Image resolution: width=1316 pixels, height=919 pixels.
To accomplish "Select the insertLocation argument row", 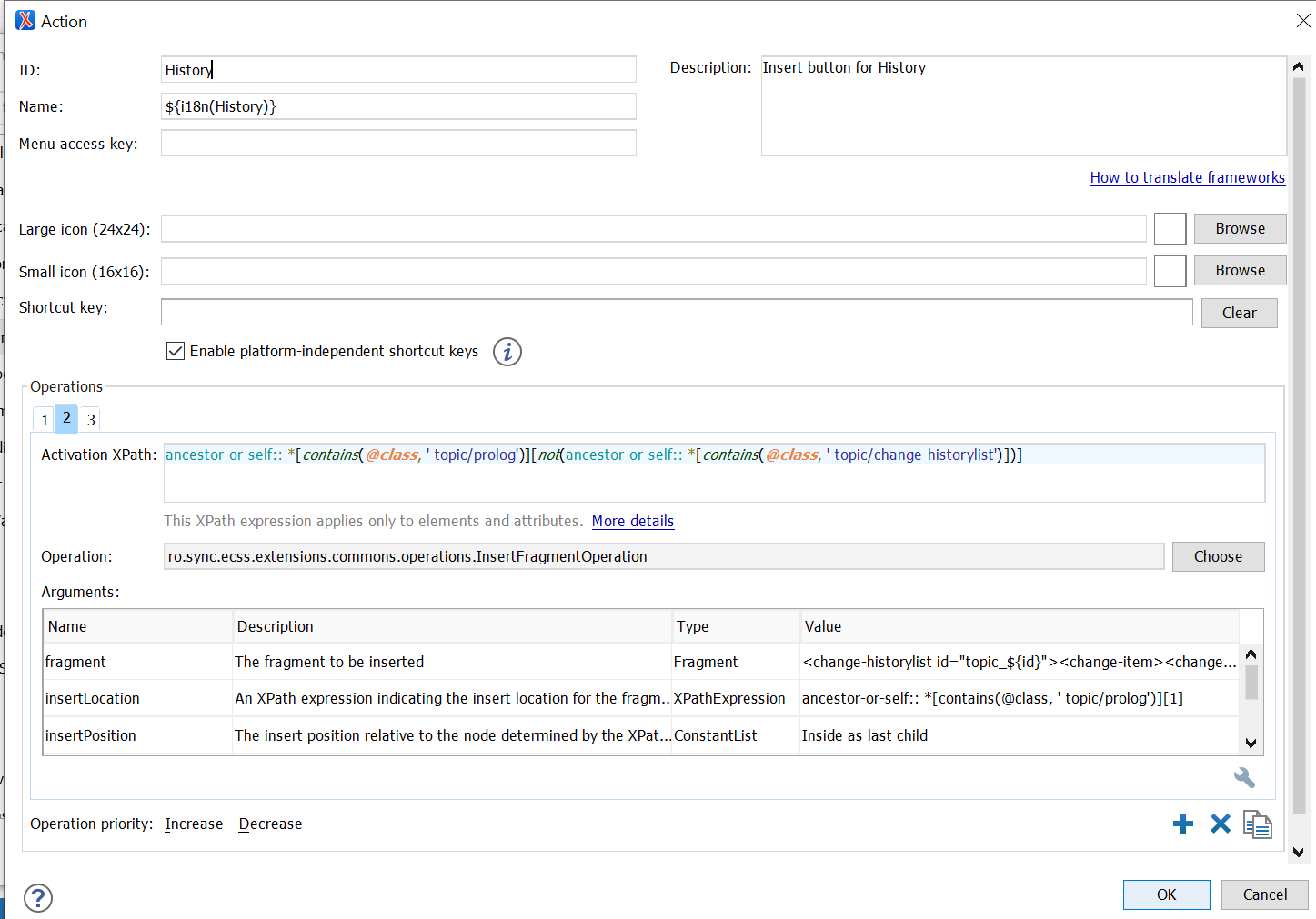I will tap(641, 698).
